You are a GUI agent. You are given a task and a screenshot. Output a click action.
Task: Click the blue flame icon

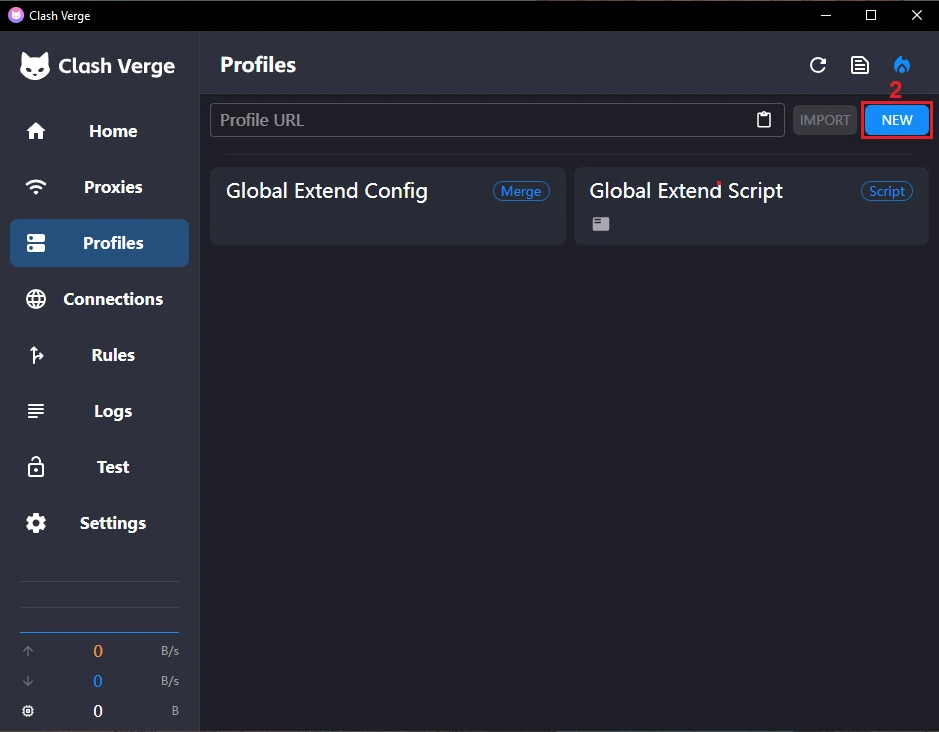902,65
